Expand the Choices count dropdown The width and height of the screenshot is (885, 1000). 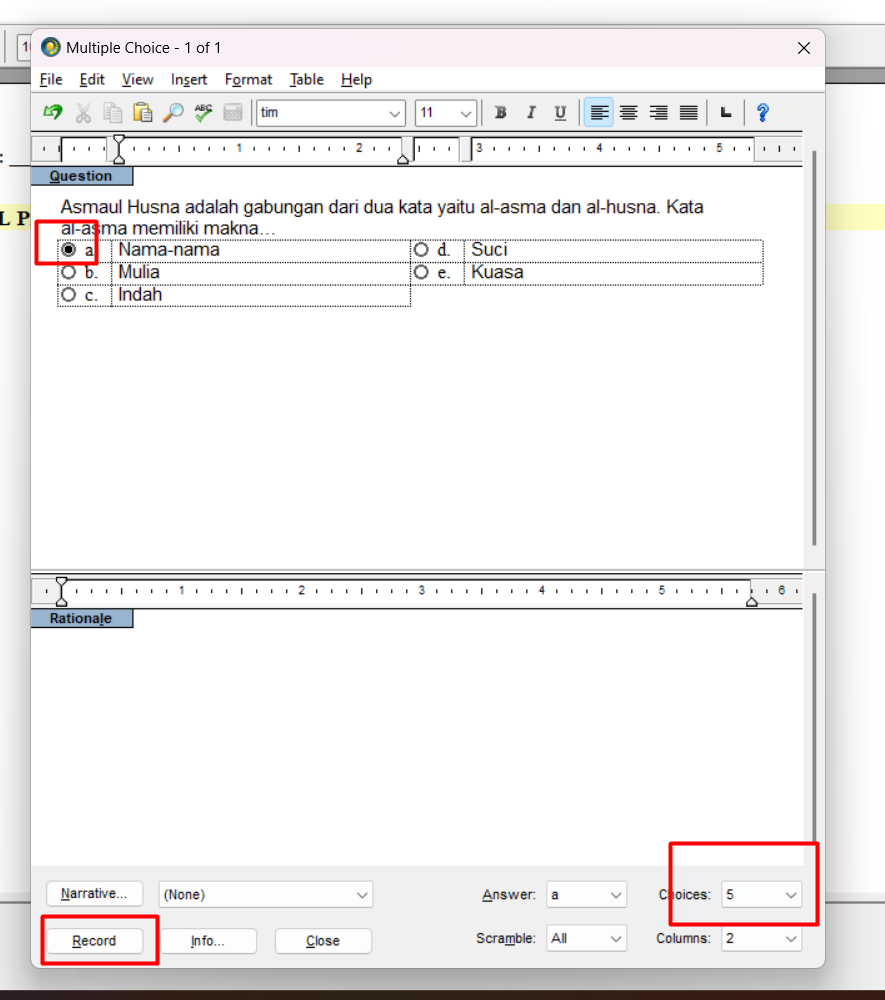762,895
